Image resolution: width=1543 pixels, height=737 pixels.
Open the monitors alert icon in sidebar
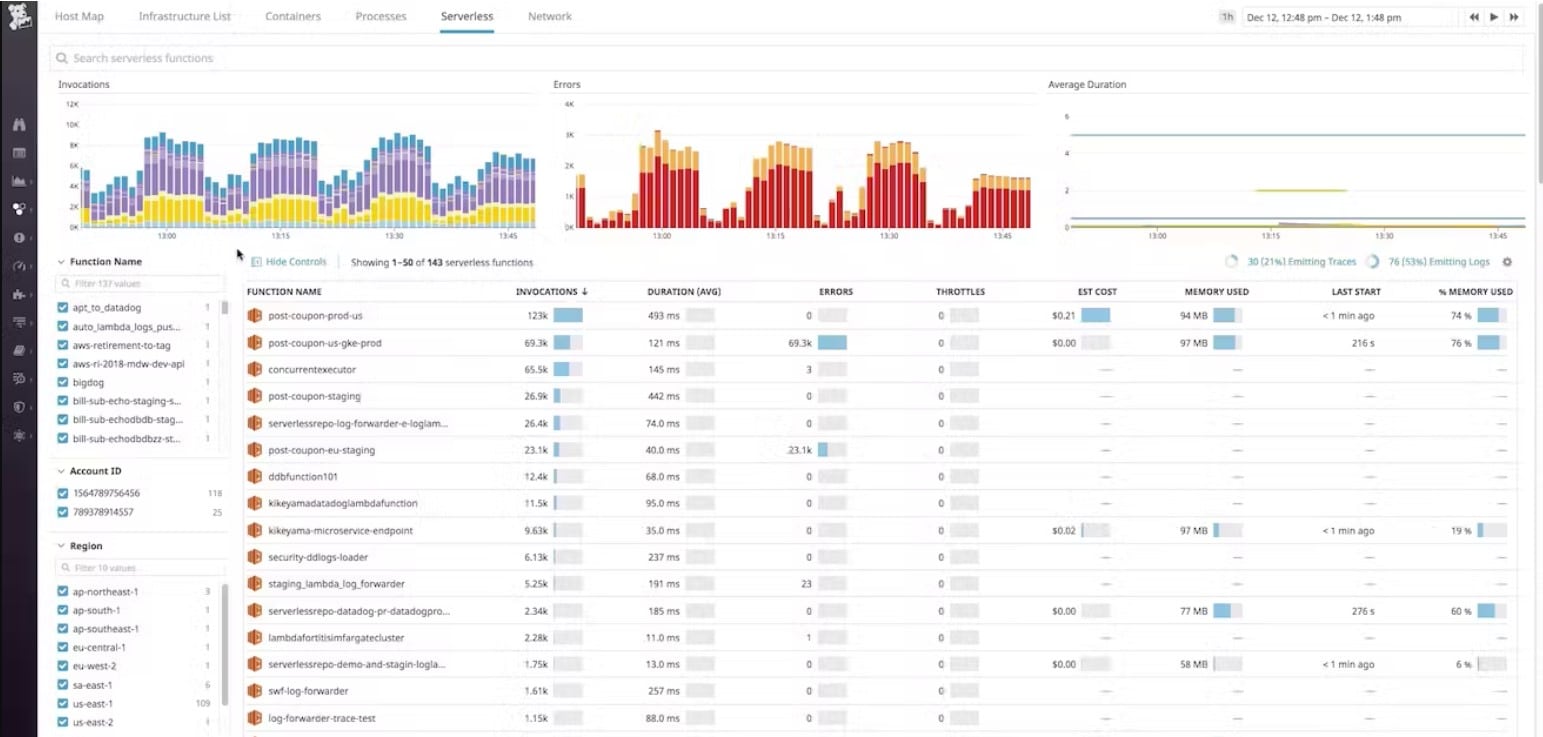pyautogui.click(x=18, y=238)
